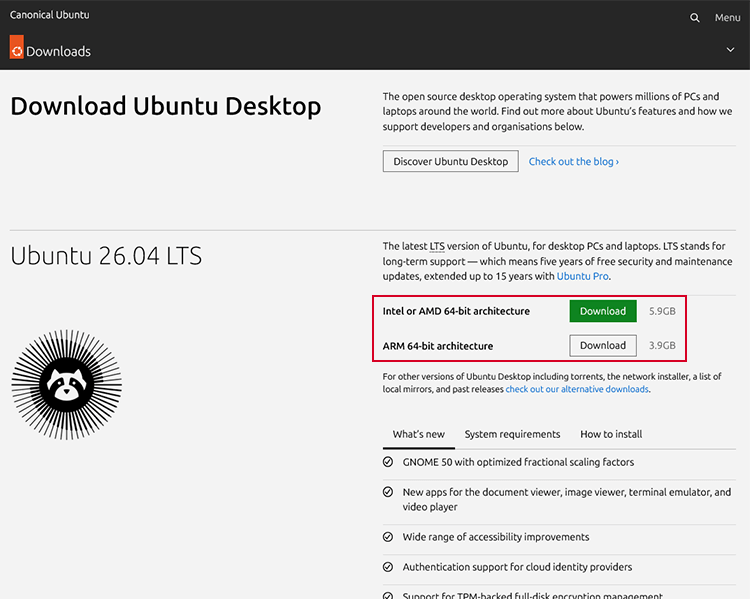
Task: Switch to the How to install tab
Action: coord(611,434)
